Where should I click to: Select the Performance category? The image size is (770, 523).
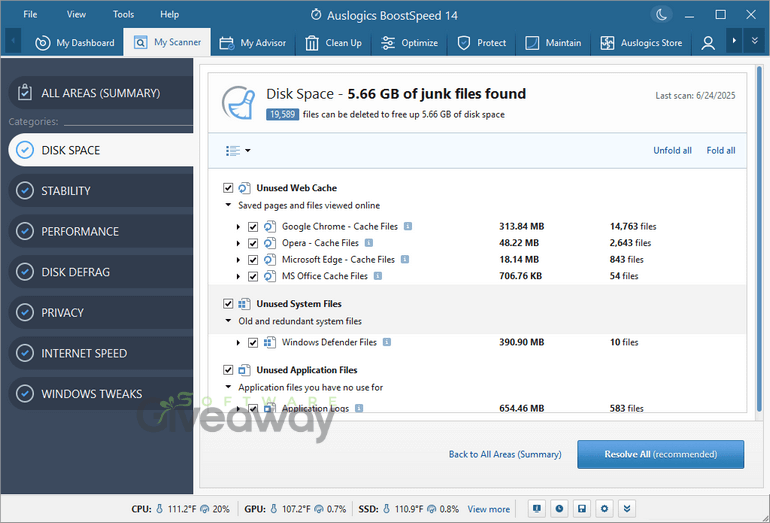point(101,231)
